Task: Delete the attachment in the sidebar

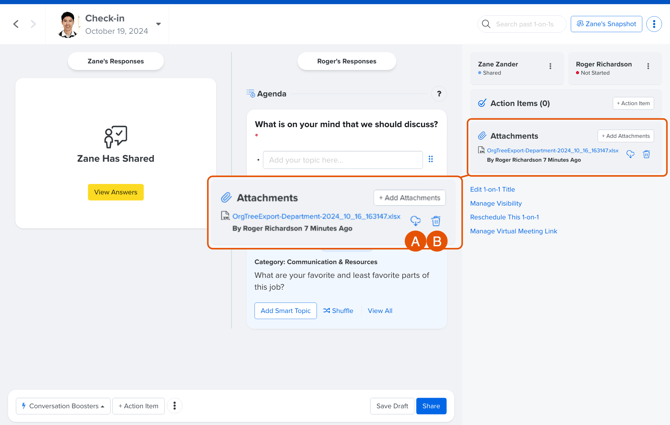Action: tap(646, 154)
